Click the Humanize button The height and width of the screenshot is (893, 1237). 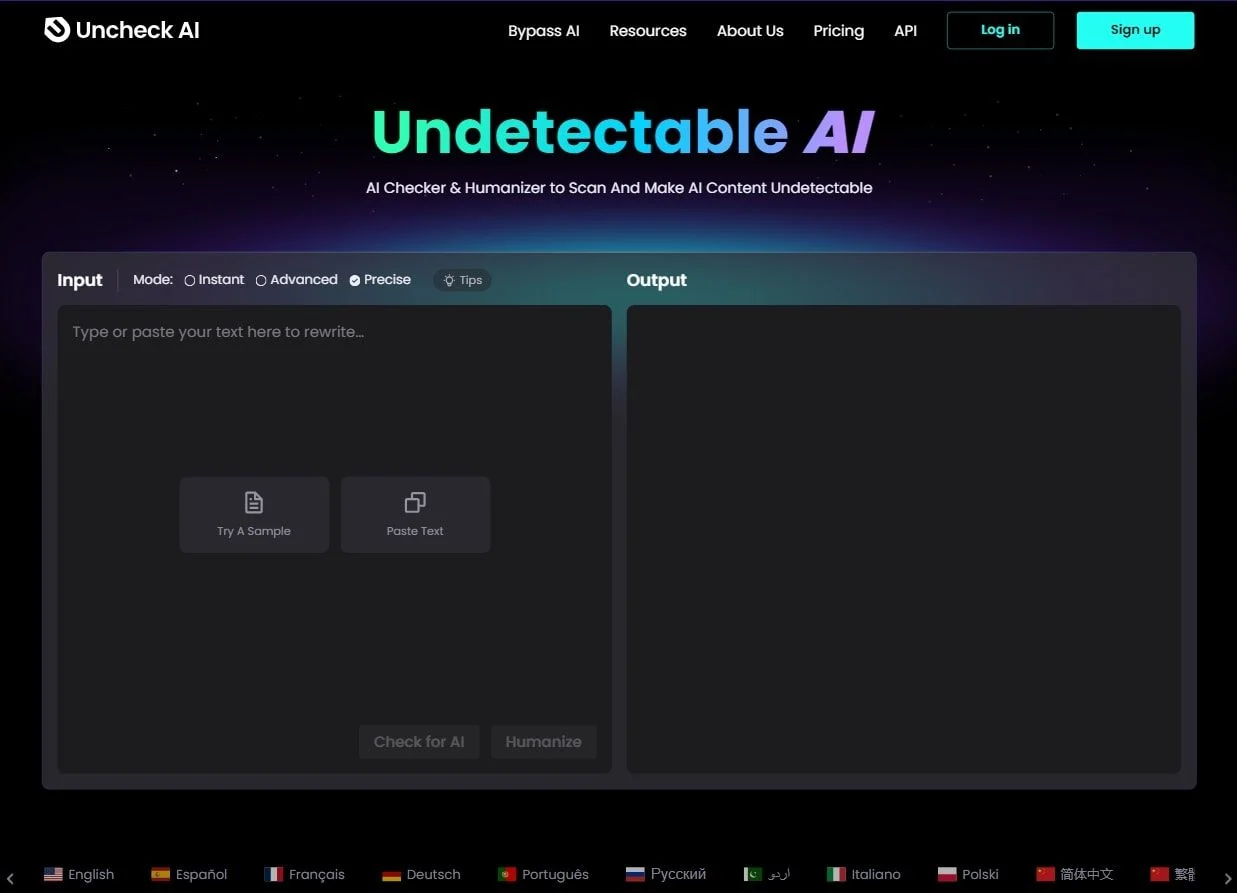coord(543,742)
